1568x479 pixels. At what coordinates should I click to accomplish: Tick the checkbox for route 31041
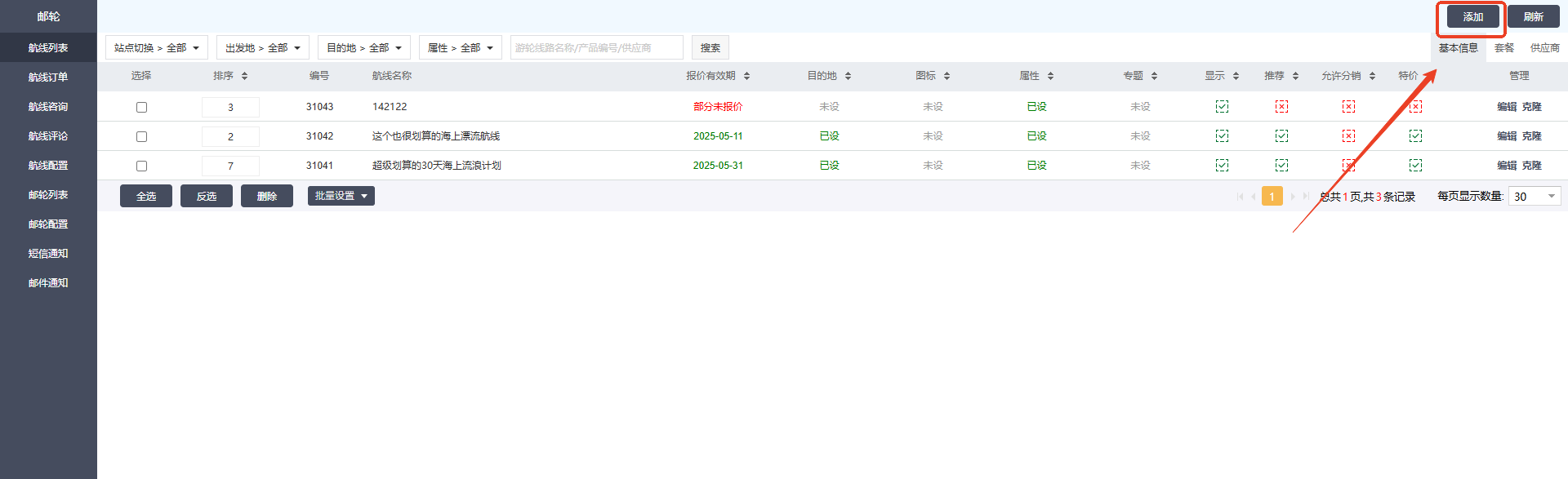141,166
